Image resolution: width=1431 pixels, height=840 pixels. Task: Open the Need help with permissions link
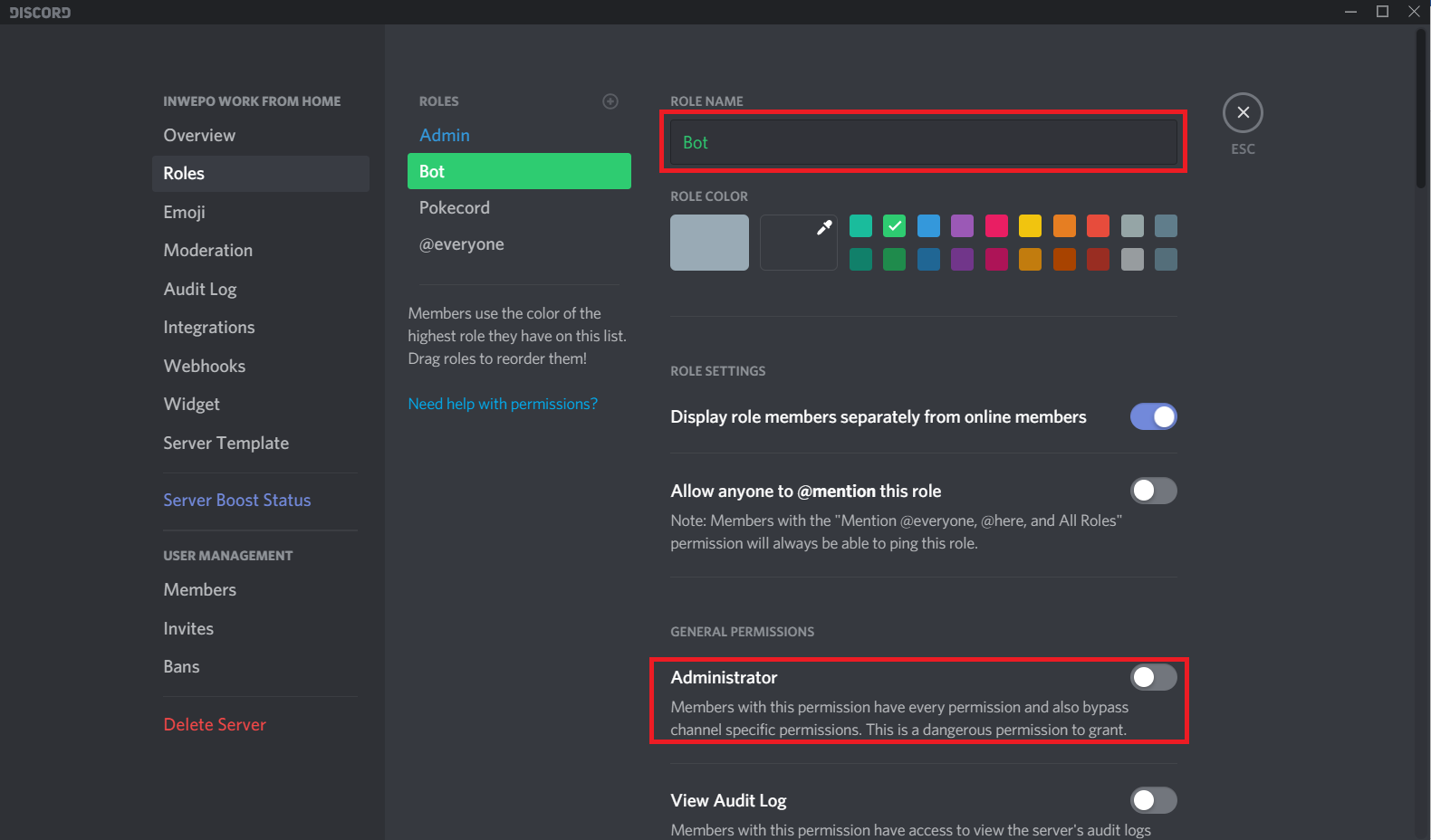503,404
